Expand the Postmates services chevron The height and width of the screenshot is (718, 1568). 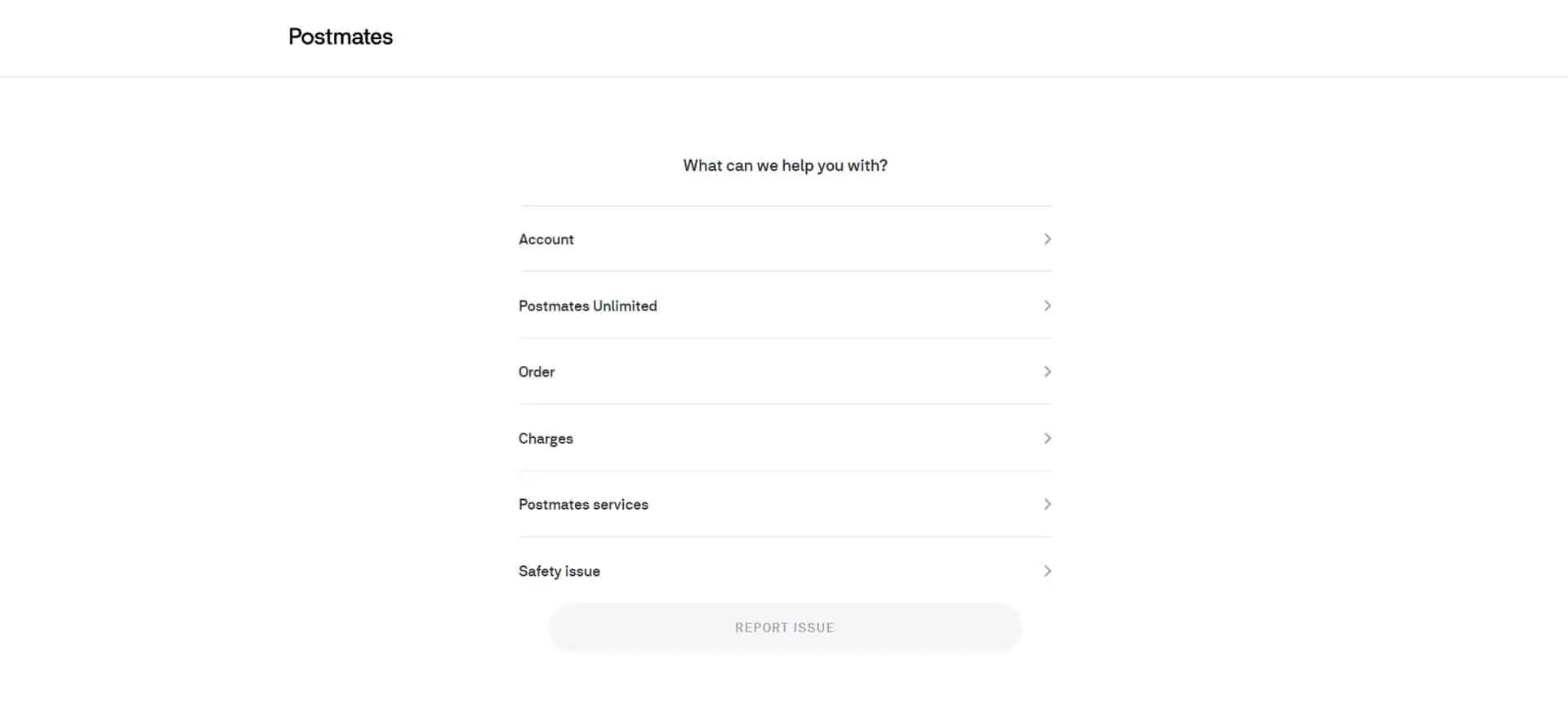pos(1048,504)
